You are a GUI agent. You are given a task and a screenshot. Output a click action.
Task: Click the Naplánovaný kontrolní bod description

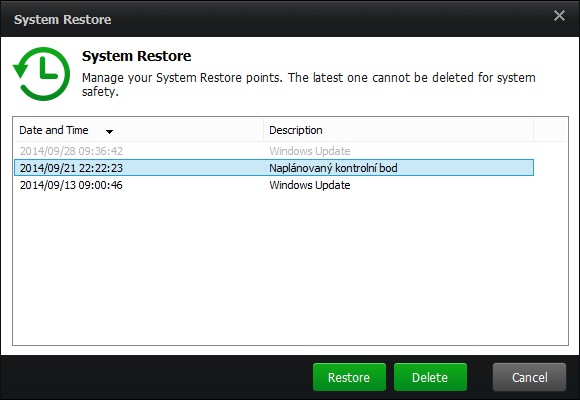pos(333,168)
